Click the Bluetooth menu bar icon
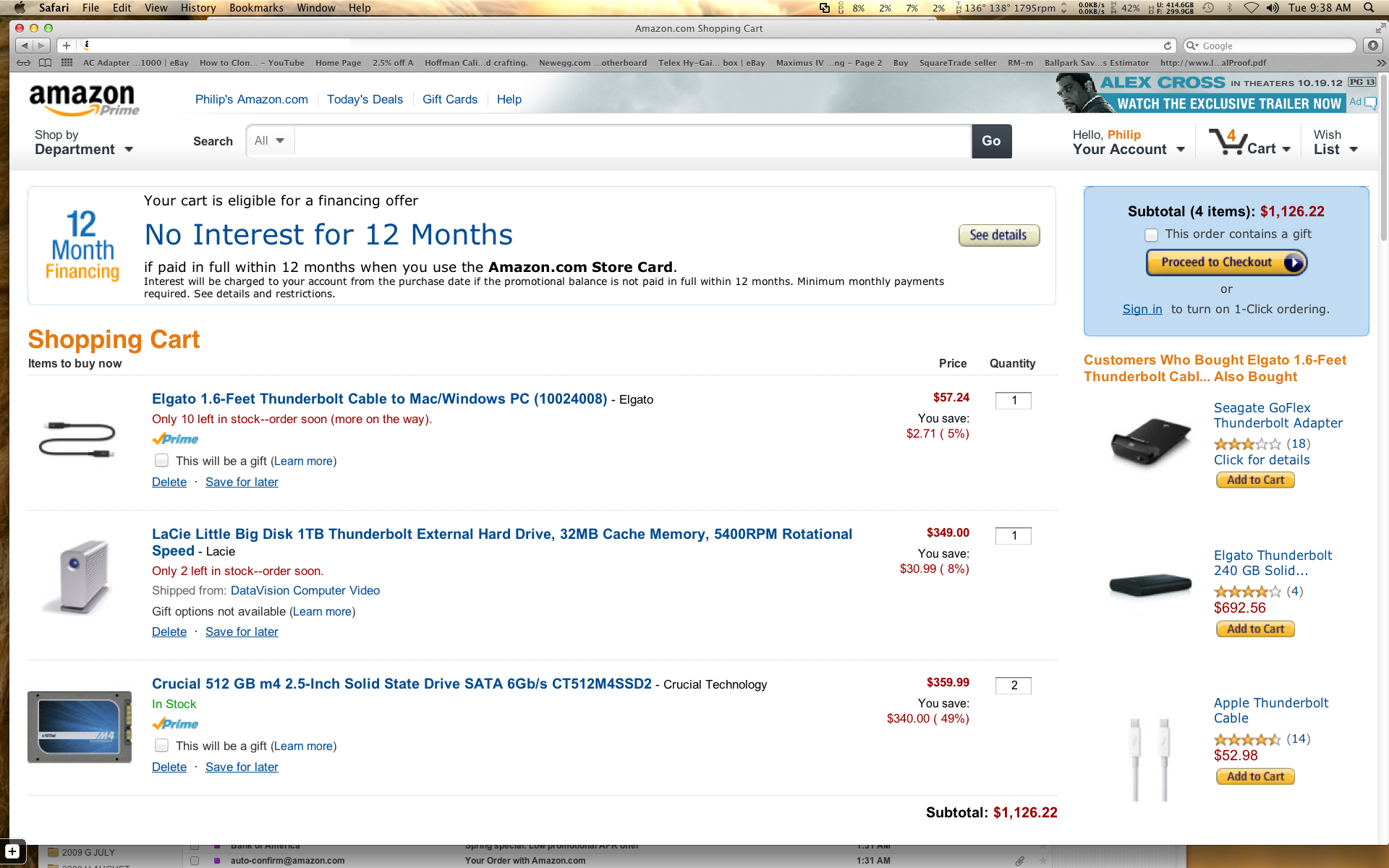Screen dimensions: 1389x868 coord(1229,8)
